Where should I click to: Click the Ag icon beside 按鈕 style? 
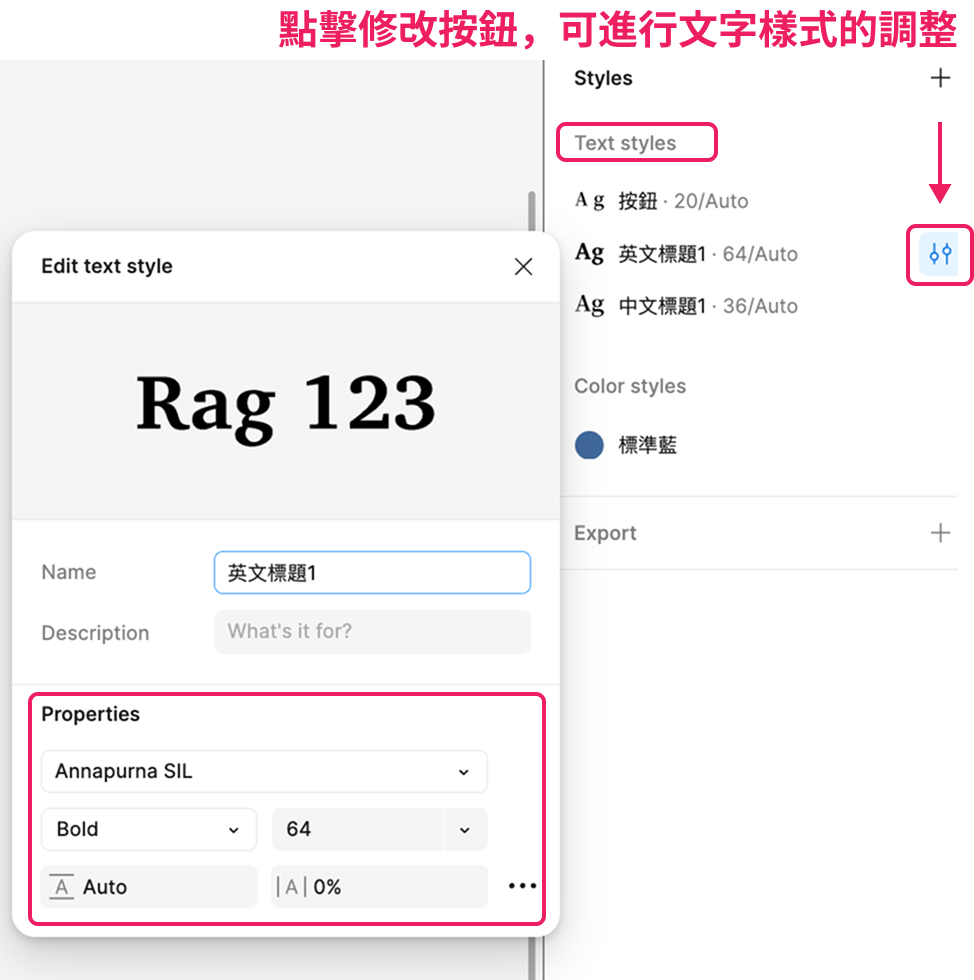(590, 201)
